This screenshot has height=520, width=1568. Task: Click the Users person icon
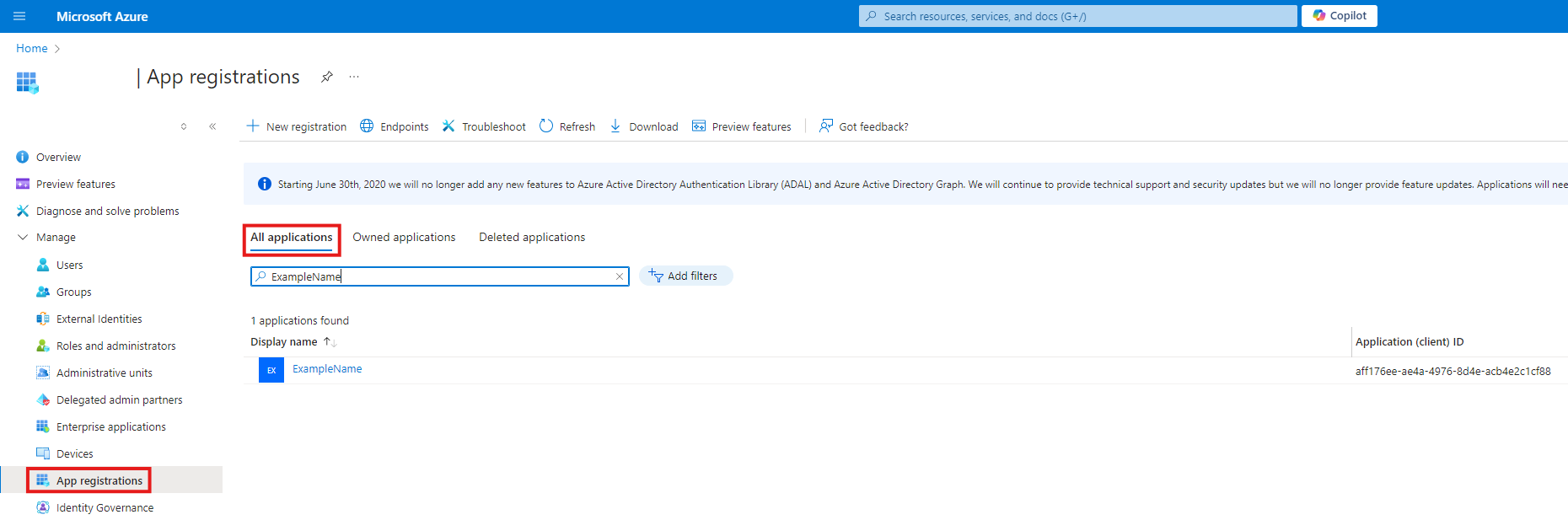tap(43, 265)
